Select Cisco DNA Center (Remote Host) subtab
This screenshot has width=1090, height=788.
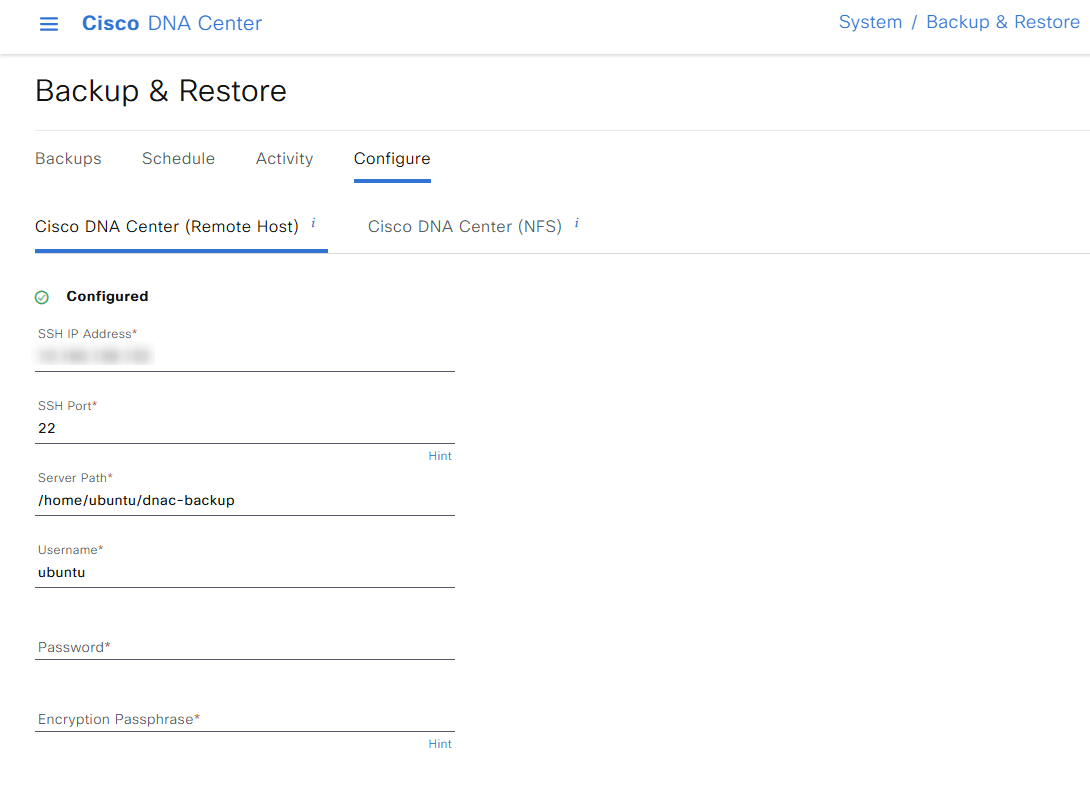click(167, 227)
